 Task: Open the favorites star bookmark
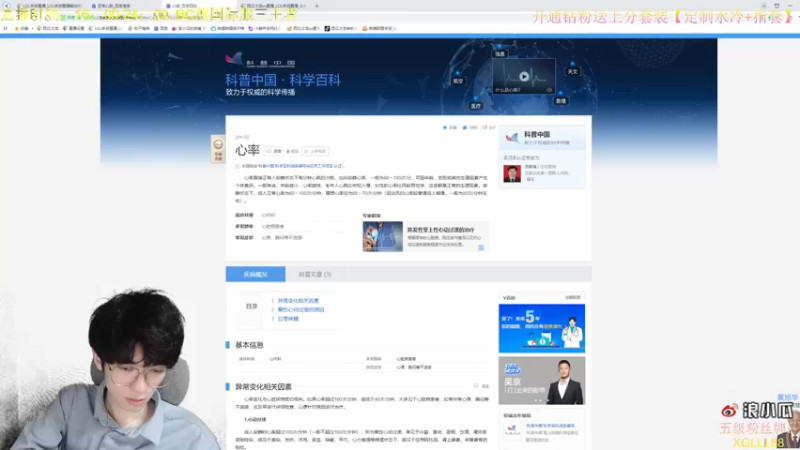(x=21, y=29)
